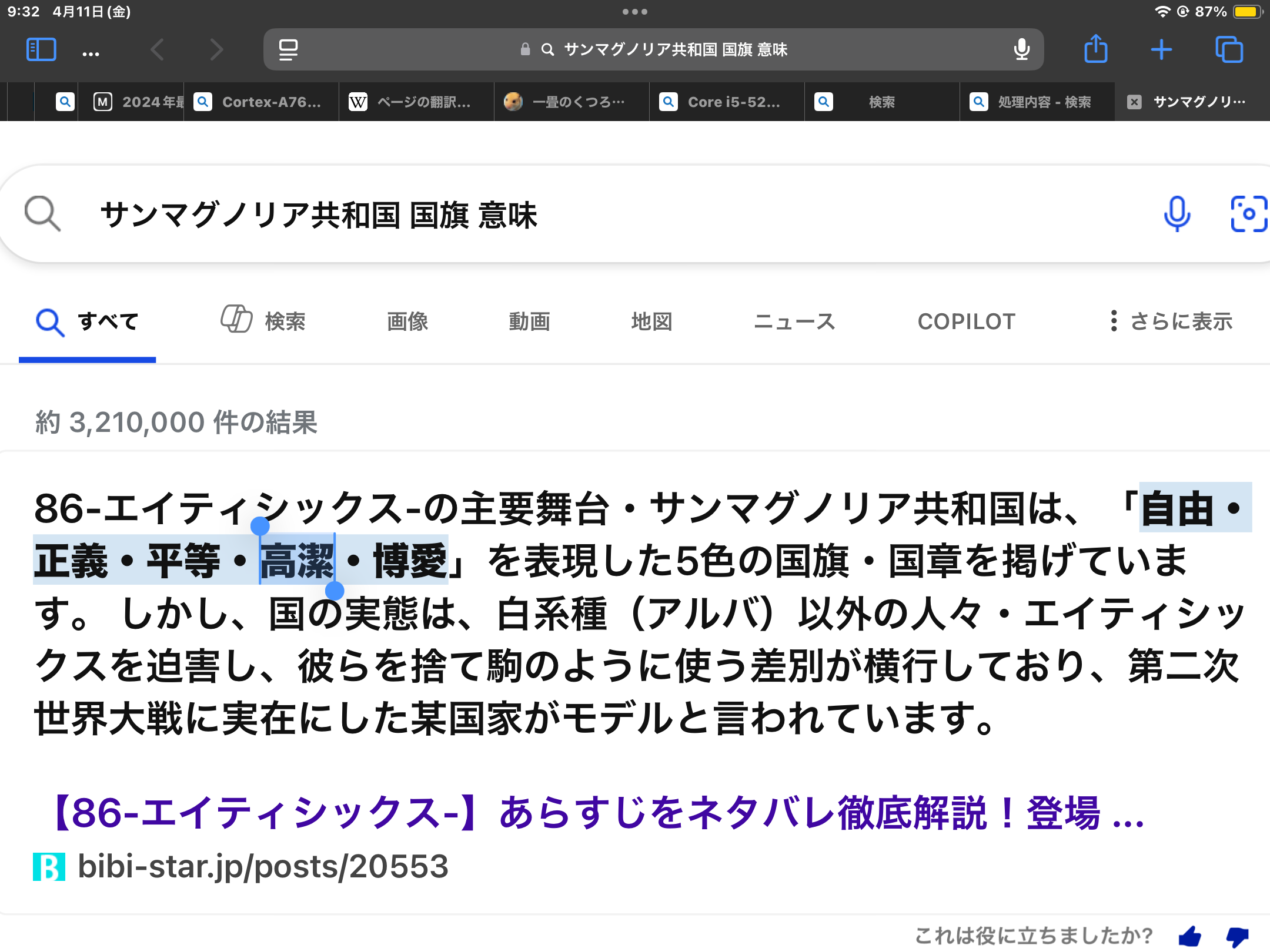Open the bibi-star.jp/posts/20553 URL link
1270x952 pixels.
coord(262,866)
